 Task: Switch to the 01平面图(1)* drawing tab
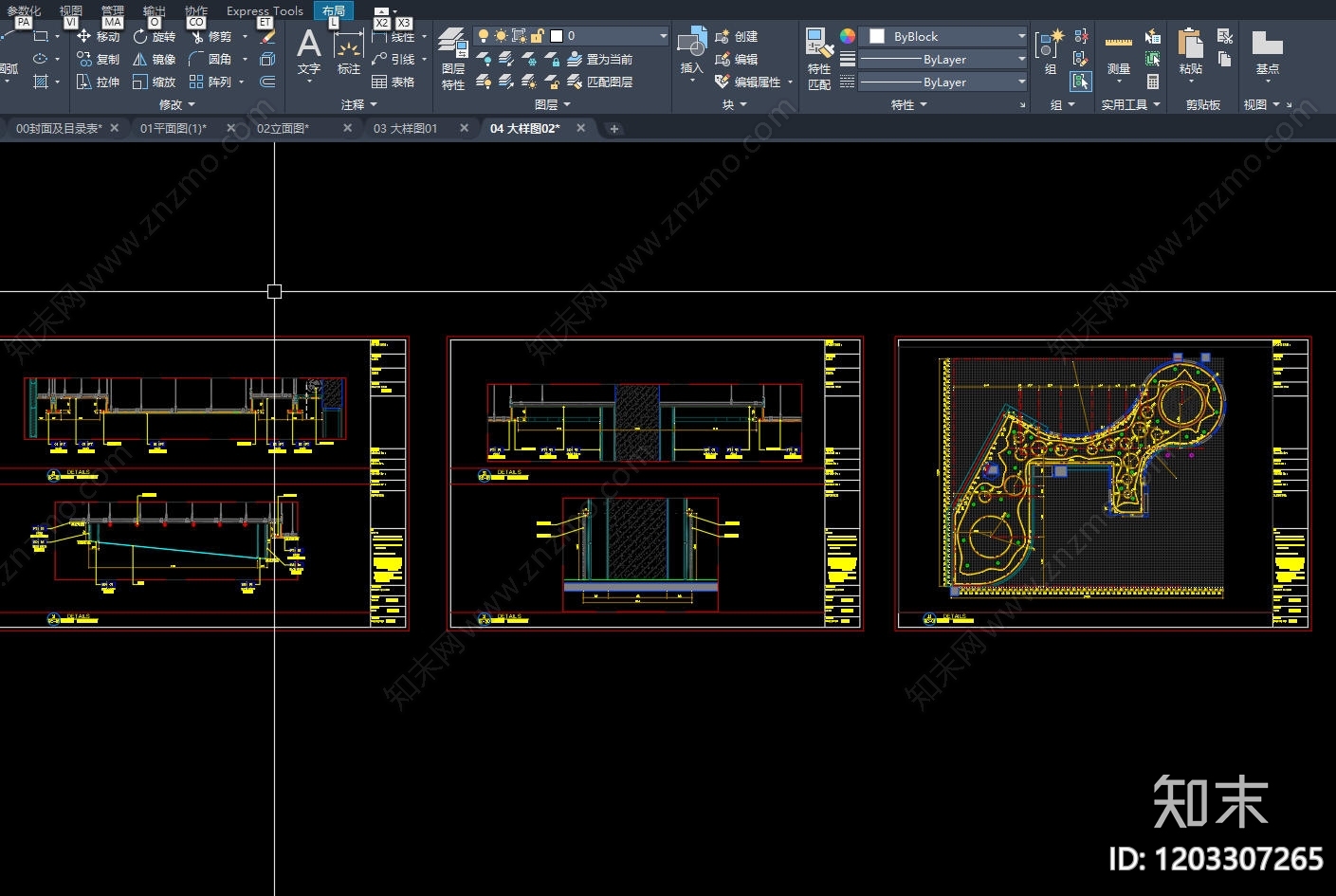coord(174,128)
